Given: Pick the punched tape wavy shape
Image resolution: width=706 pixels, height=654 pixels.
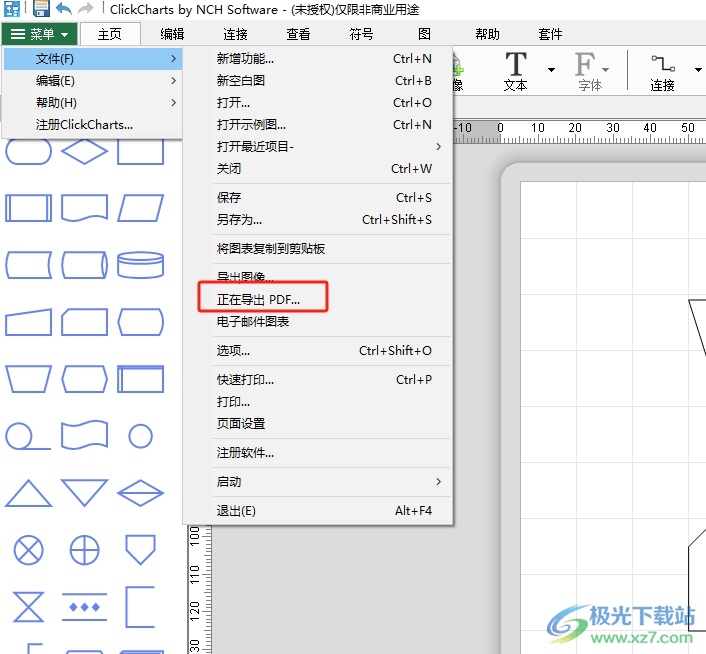Looking at the screenshot, I should tap(84, 436).
